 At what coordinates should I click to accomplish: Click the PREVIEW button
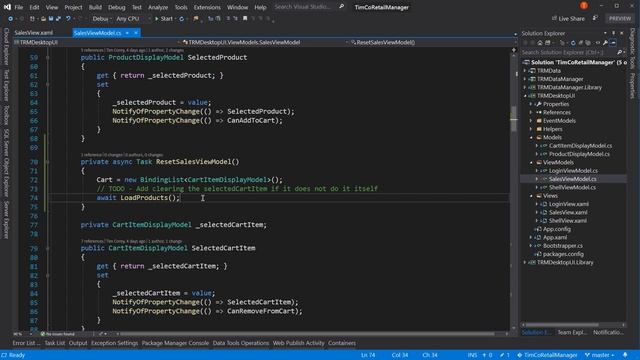tap(620, 19)
